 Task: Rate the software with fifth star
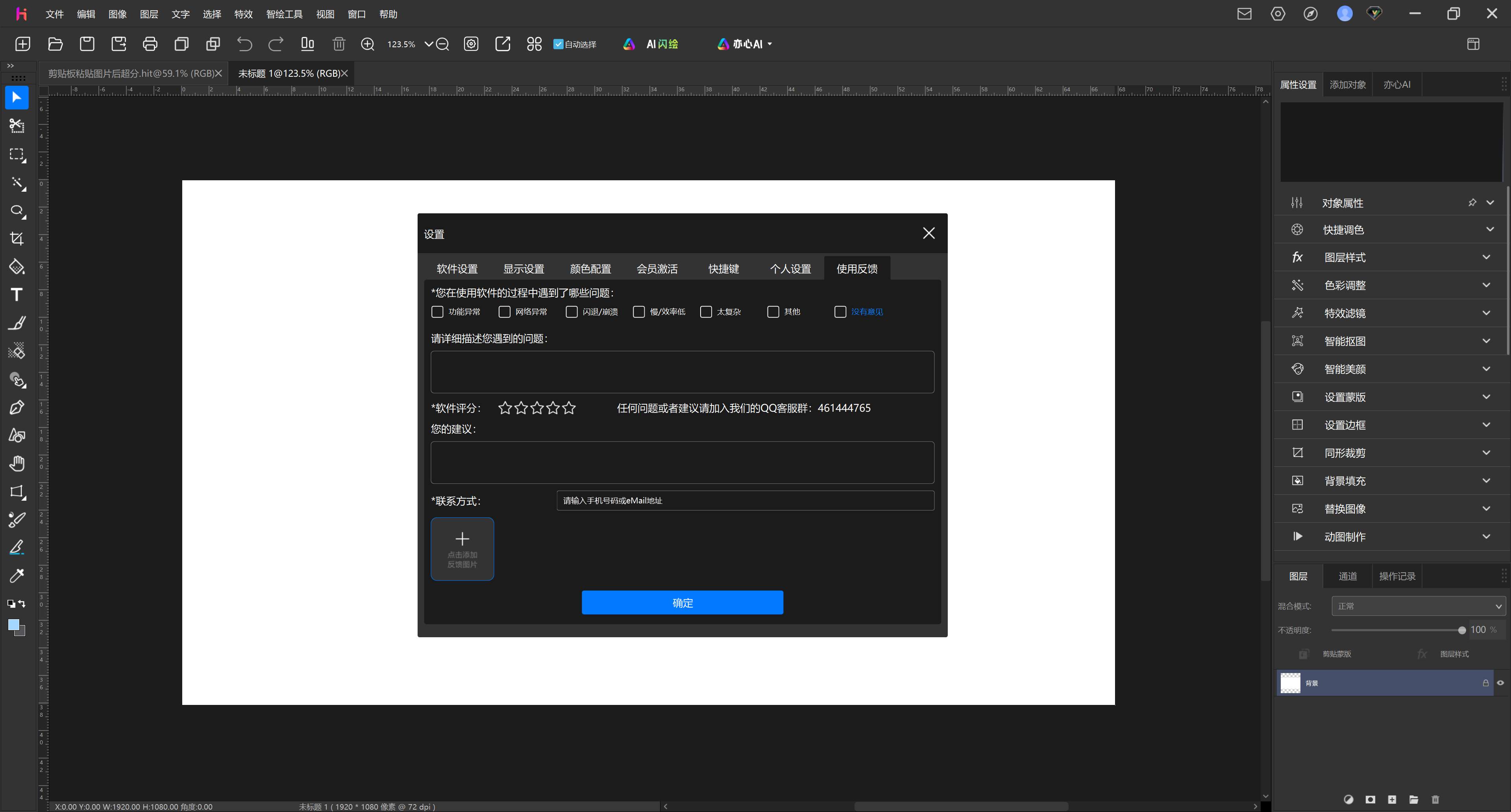pos(569,408)
